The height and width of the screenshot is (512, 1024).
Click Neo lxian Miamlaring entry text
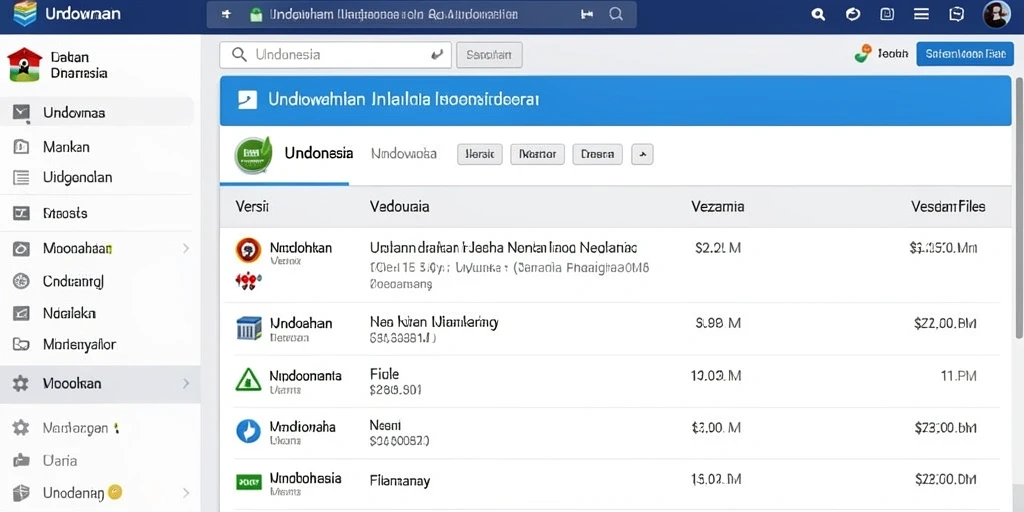point(434,321)
